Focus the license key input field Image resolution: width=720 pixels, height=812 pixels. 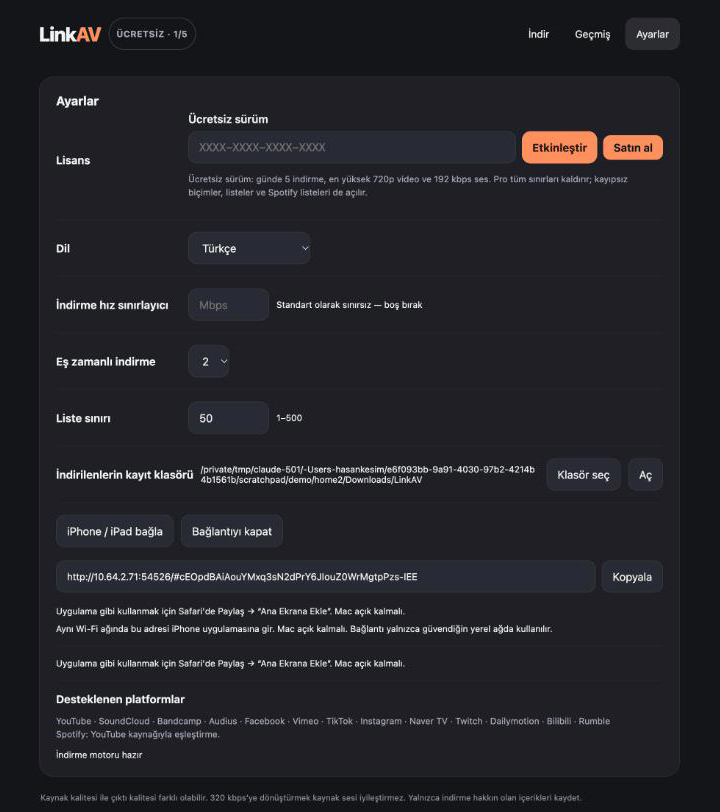(352, 148)
